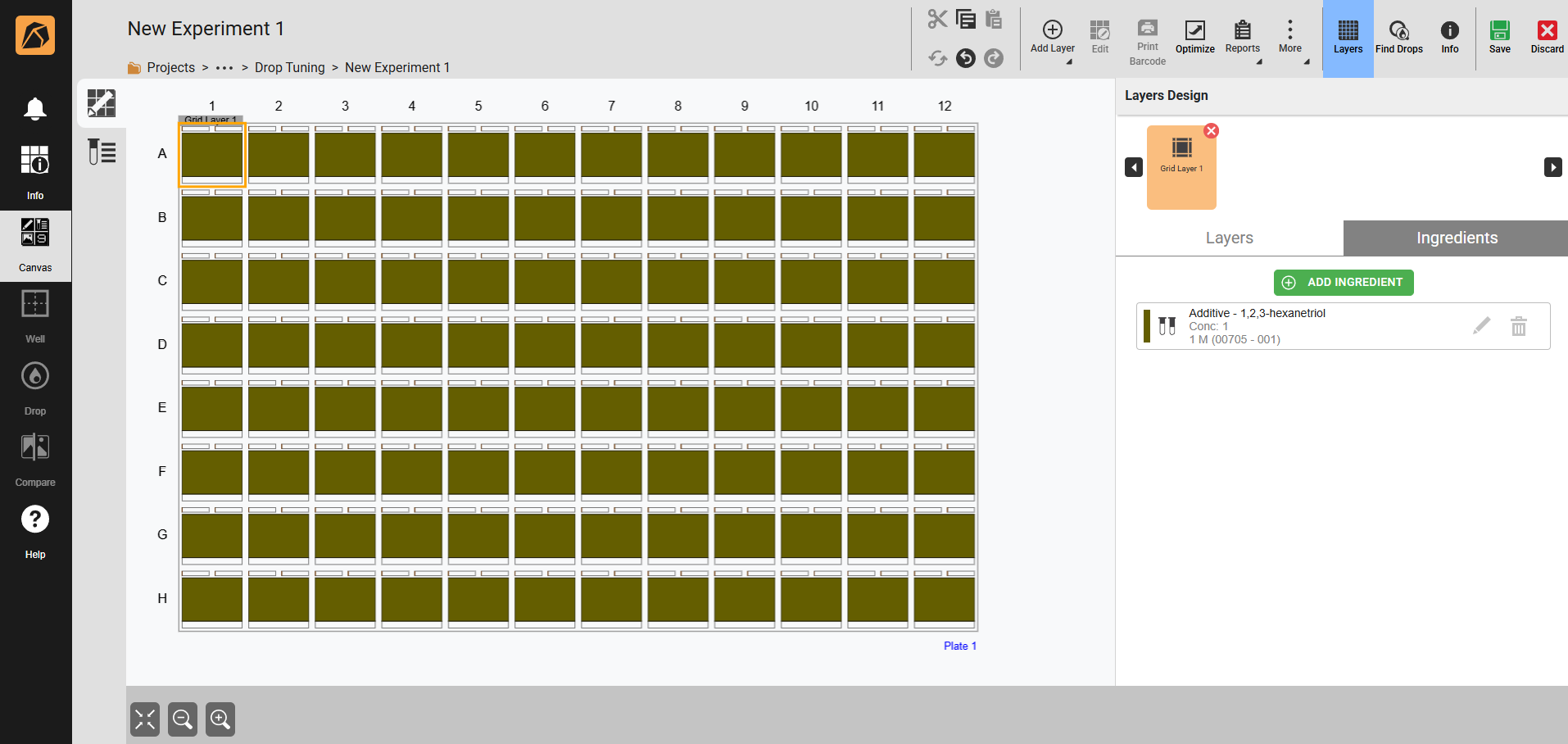Open Drop Tuning breadcrumb link
This screenshot has width=1568, height=744.
point(289,67)
